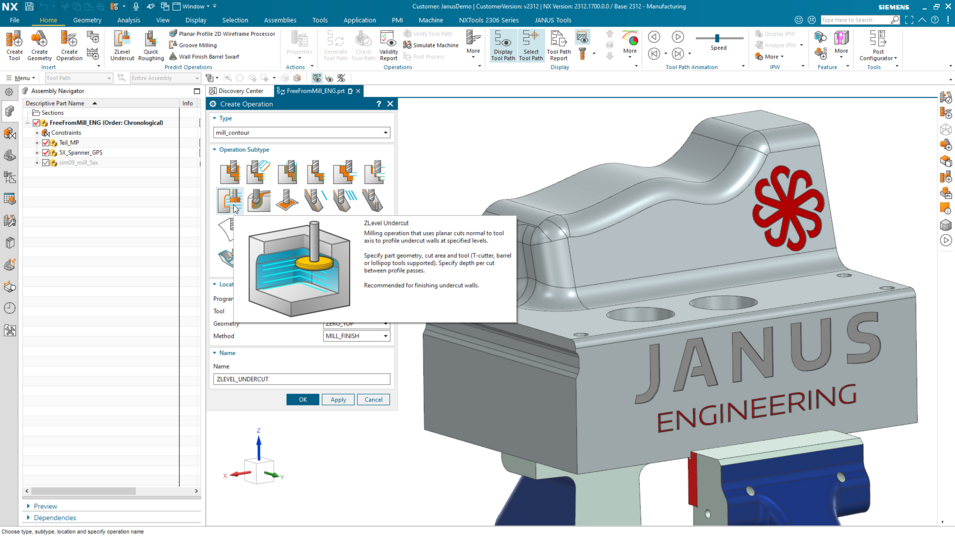Viewport: 955px width, 537px height.
Task: Open the Post Configurator tool
Action: [878, 46]
